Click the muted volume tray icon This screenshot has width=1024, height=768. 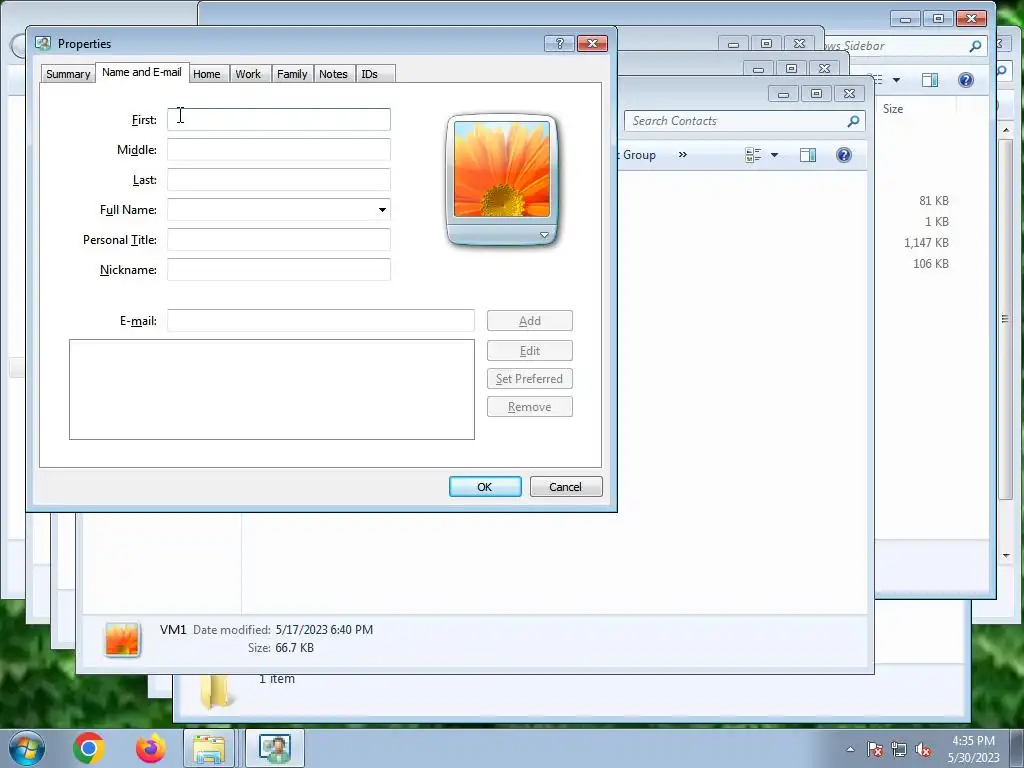923,749
